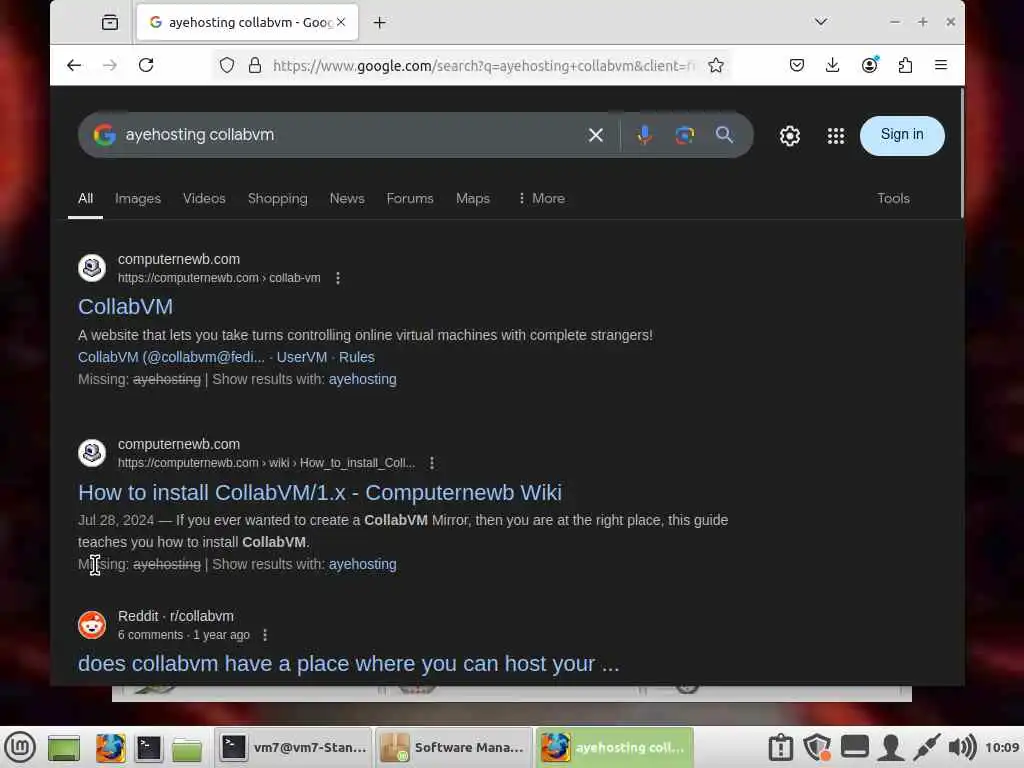This screenshot has height=768, width=1024.
Task: Open options dots for How_to_install result
Action: tap(432, 463)
